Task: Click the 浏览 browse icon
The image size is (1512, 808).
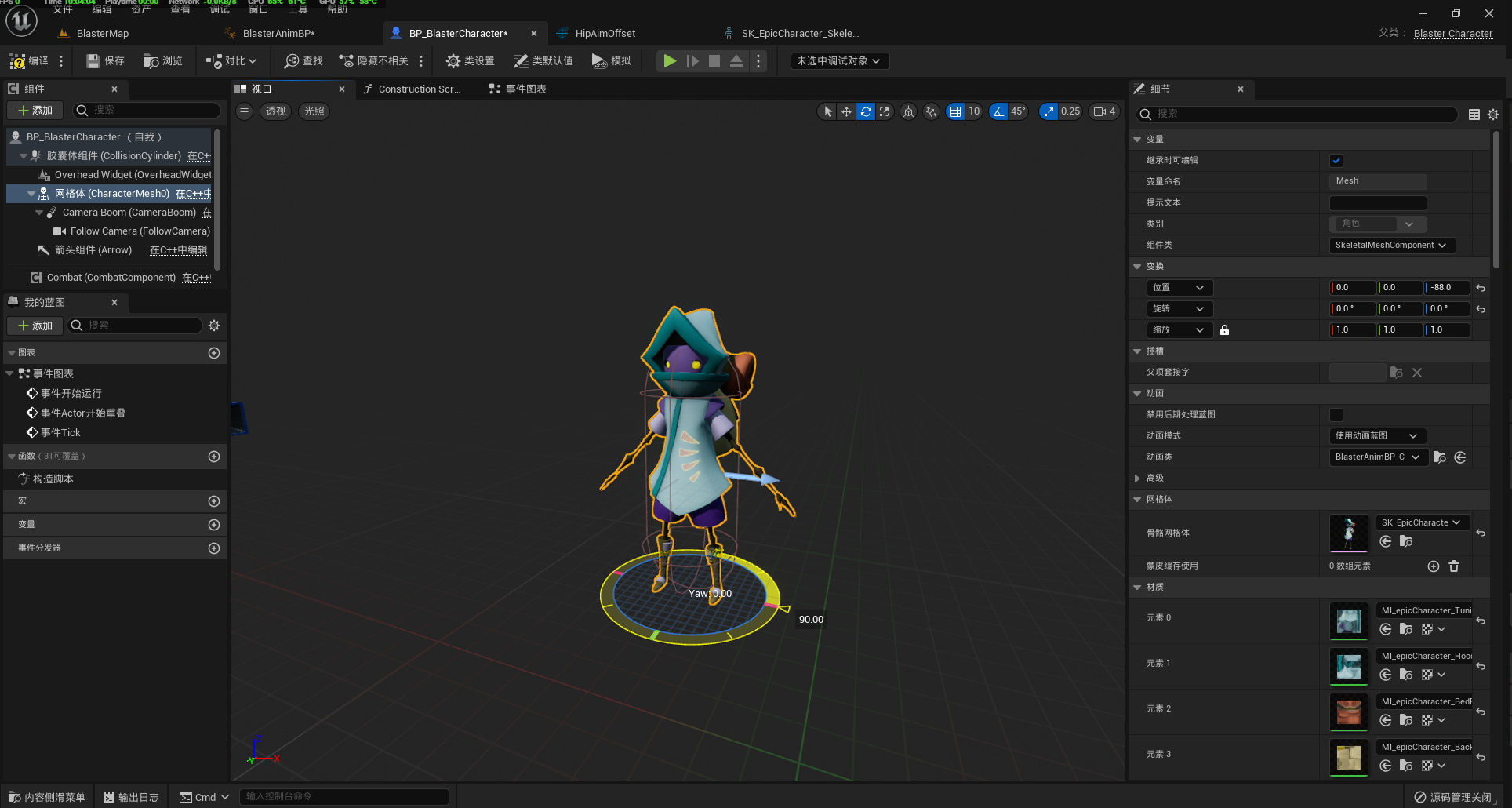Action: (162, 61)
